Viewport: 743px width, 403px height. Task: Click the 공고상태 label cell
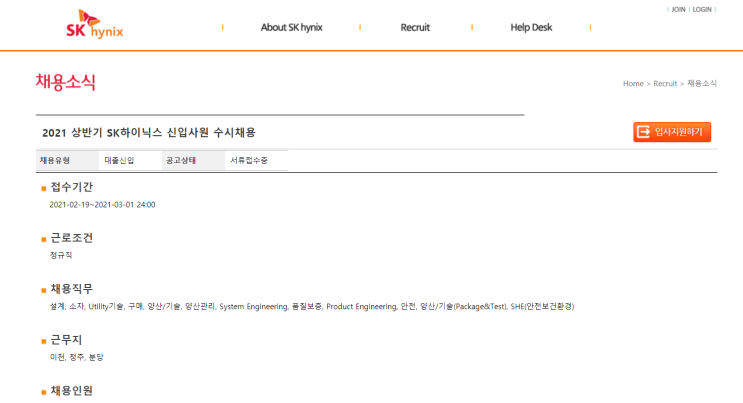tap(193, 160)
